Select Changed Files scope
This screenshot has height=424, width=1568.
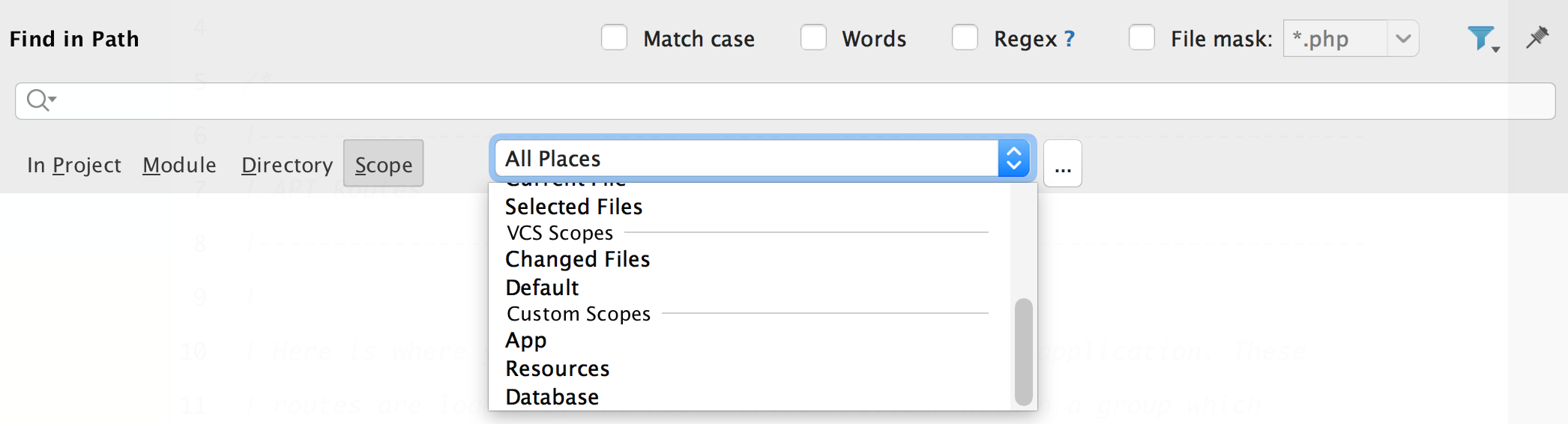577,259
